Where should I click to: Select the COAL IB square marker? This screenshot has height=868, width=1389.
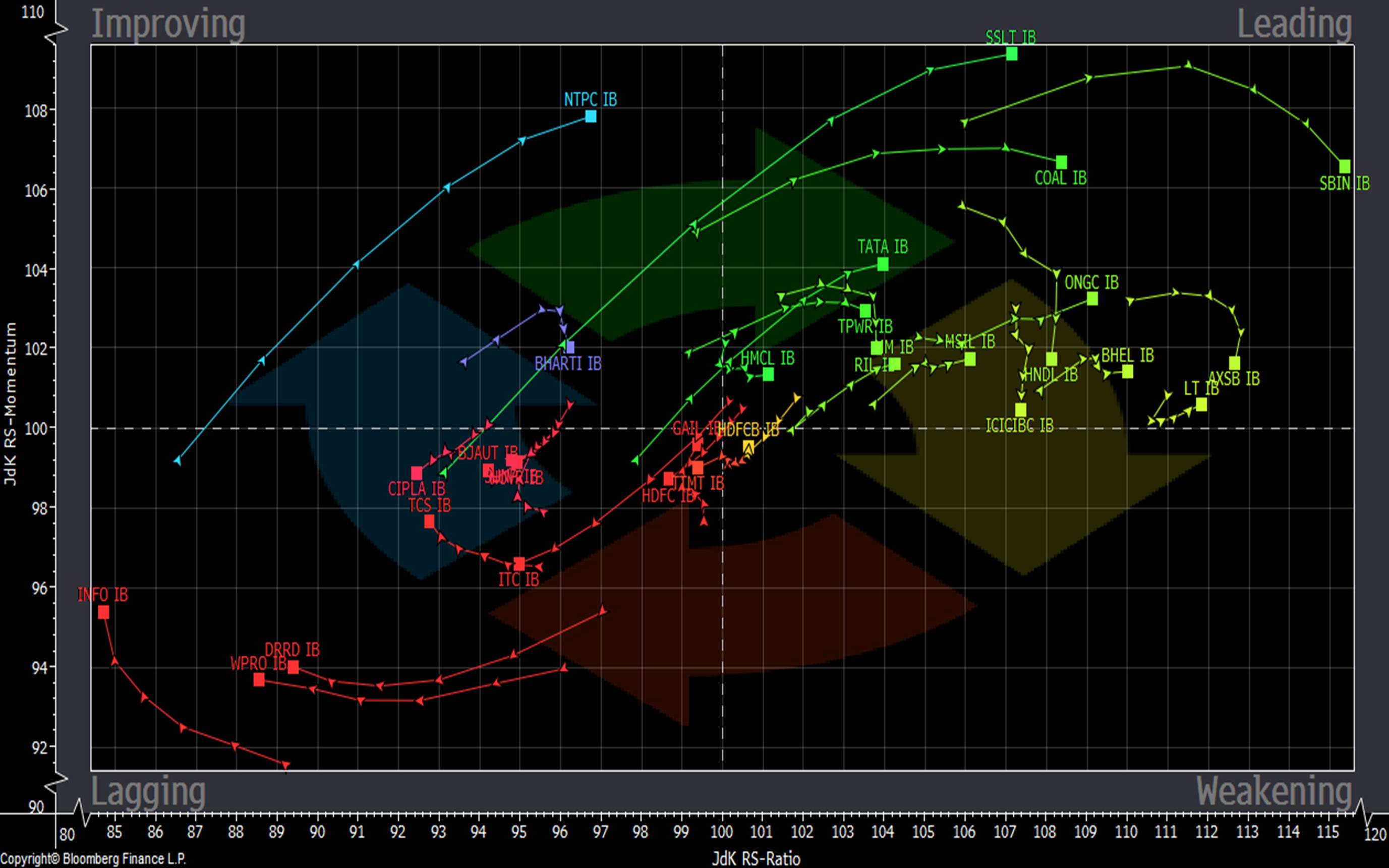coord(1061,162)
